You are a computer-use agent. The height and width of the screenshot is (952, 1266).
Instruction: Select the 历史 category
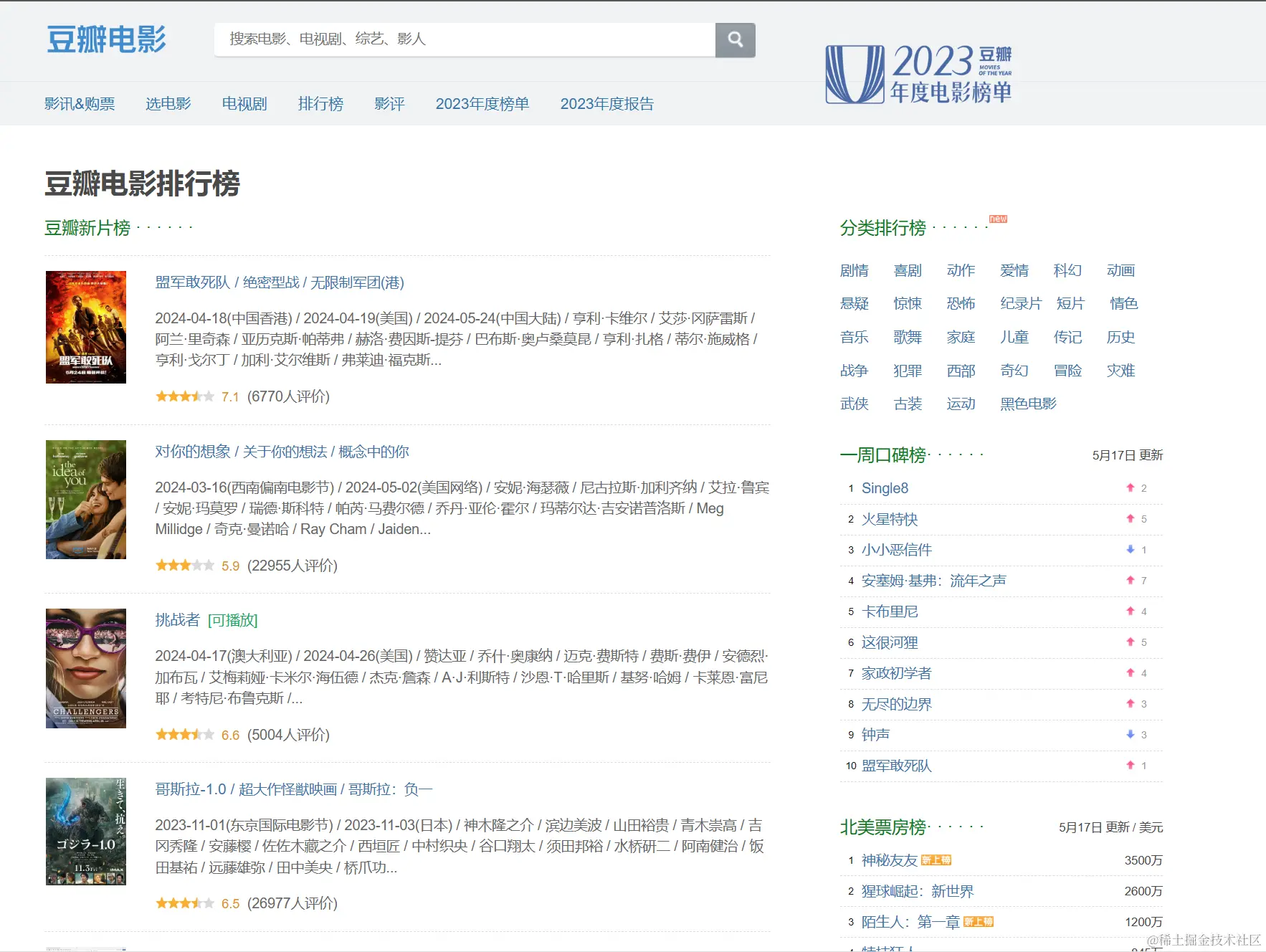click(x=1121, y=337)
